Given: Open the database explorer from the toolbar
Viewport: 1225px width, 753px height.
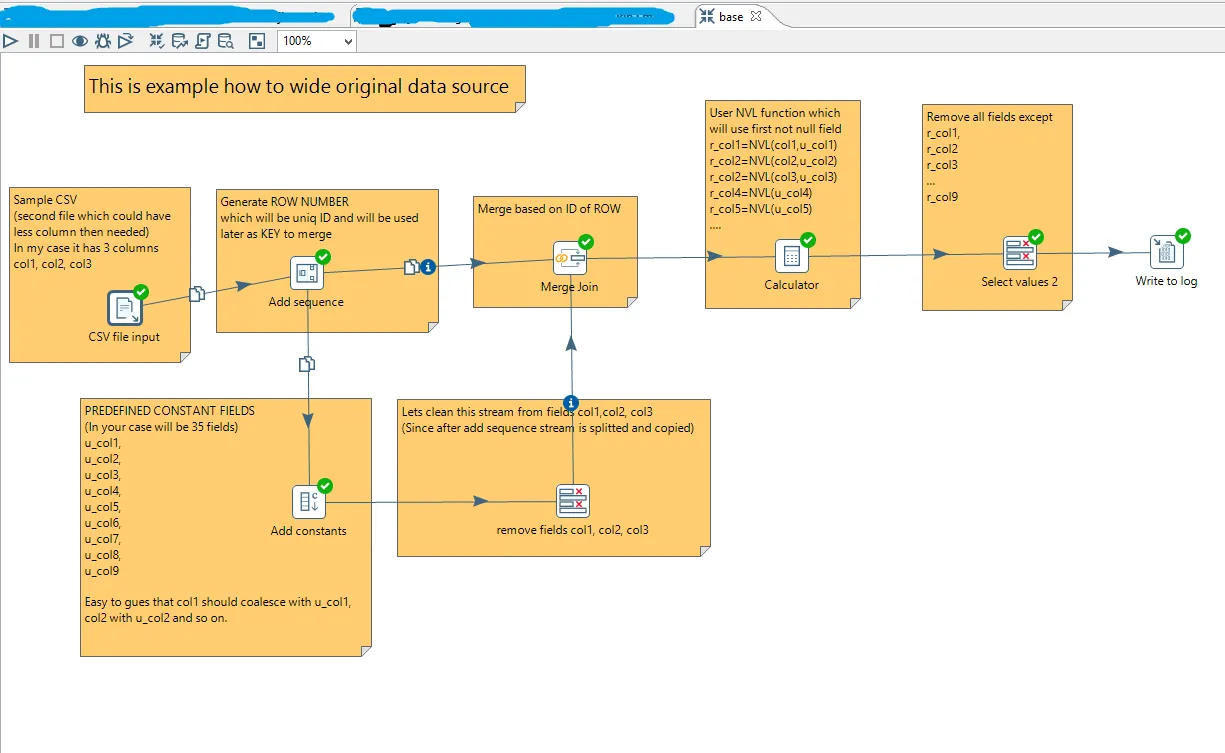Looking at the screenshot, I should (226, 41).
